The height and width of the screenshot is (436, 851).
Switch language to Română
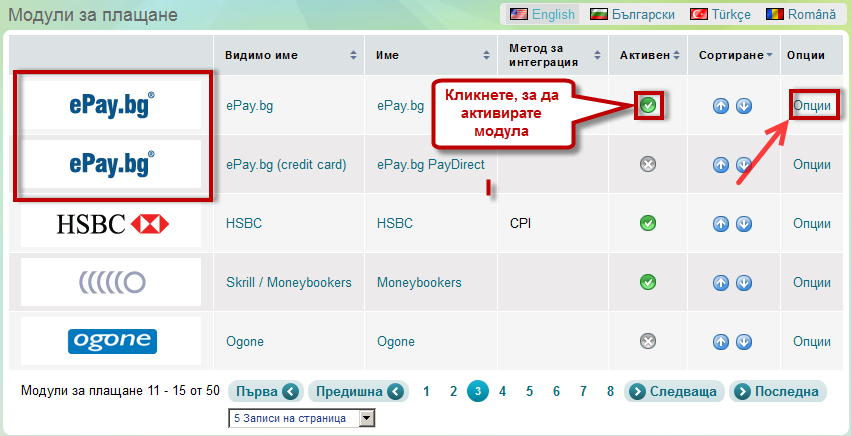pyautogui.click(x=801, y=14)
